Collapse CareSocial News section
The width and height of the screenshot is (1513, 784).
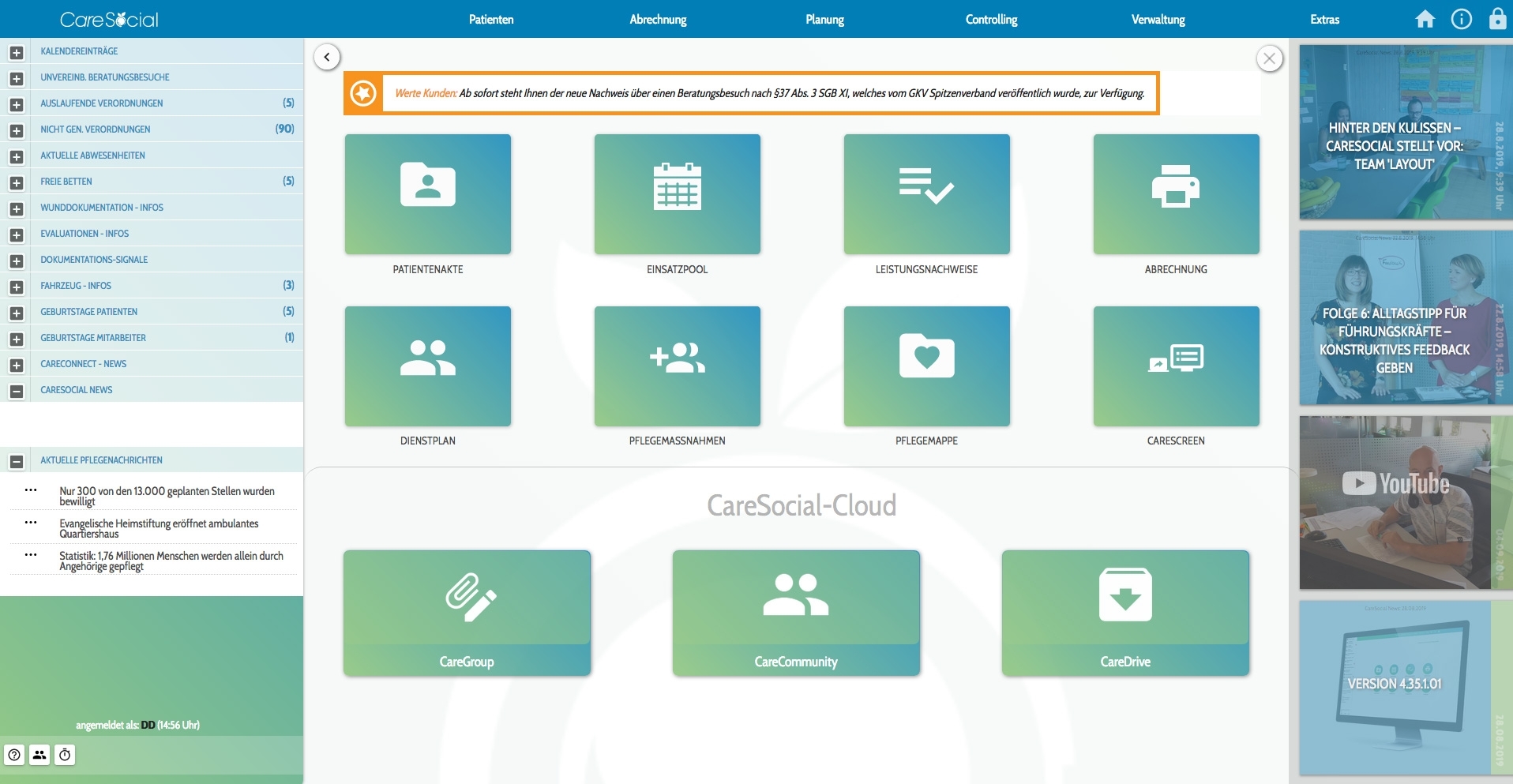tap(16, 392)
